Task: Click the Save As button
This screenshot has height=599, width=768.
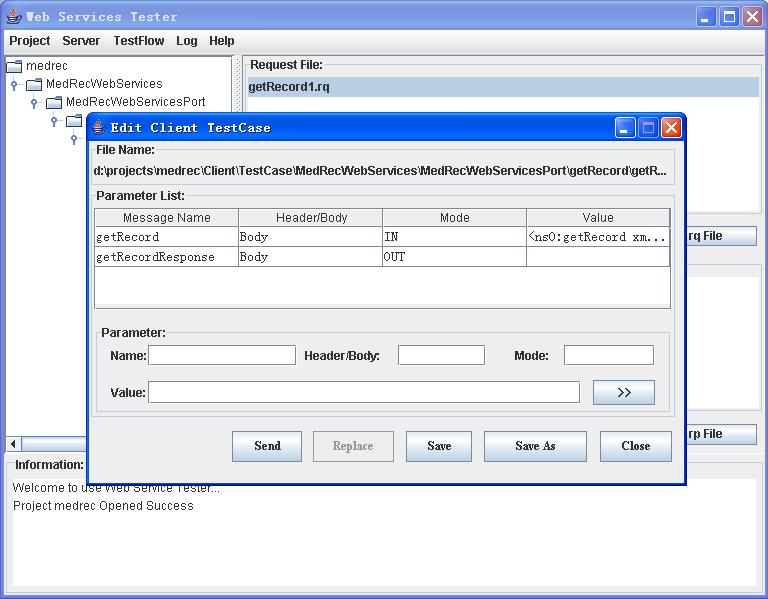Action: click(535, 446)
